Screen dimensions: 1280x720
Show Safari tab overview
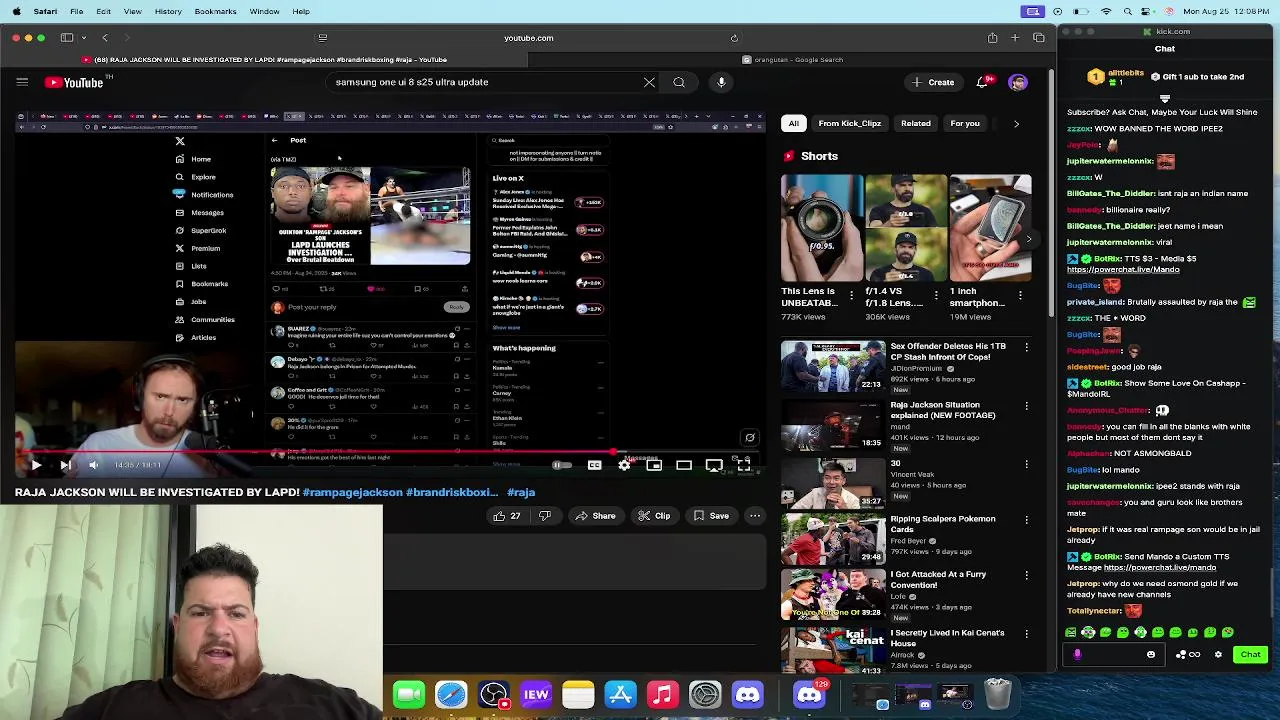(x=1039, y=38)
